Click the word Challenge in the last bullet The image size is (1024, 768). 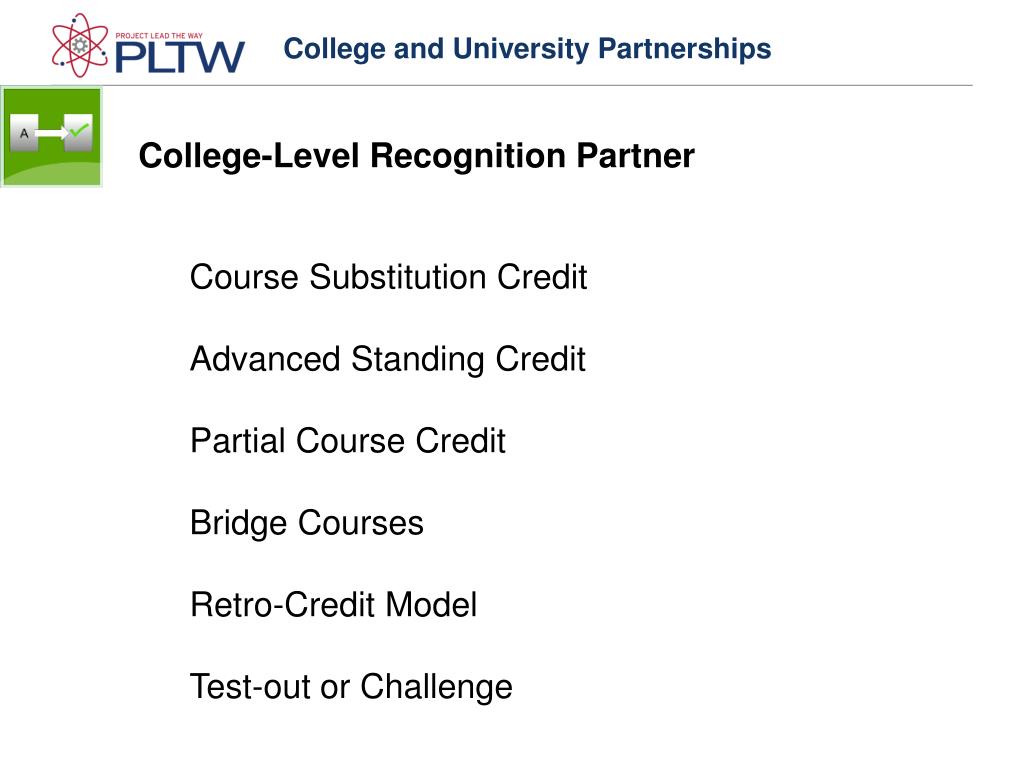(436, 687)
